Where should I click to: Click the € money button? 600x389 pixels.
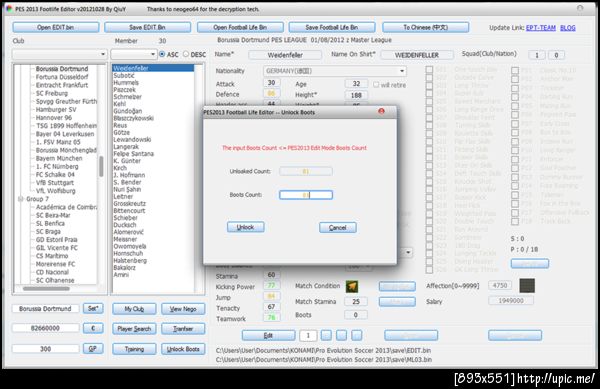pyautogui.click(x=93, y=328)
